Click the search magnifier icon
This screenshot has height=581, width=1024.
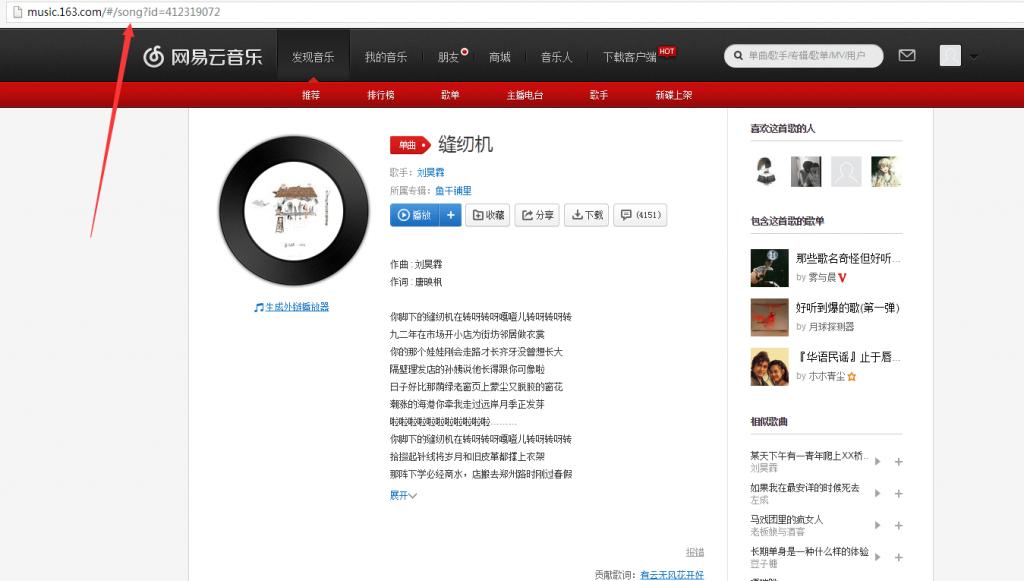738,55
